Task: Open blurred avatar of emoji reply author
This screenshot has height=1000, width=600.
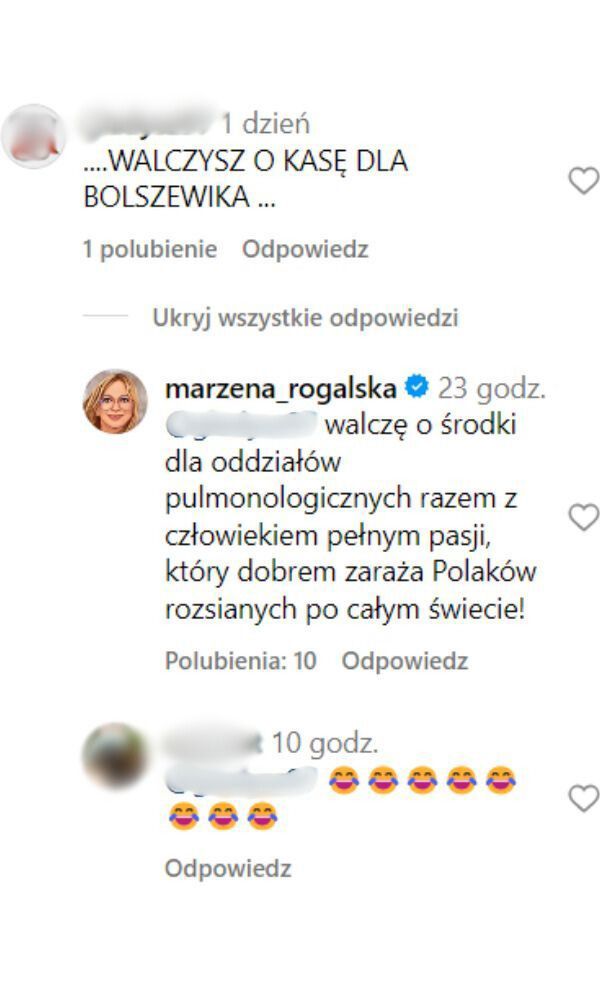Action: point(115,755)
